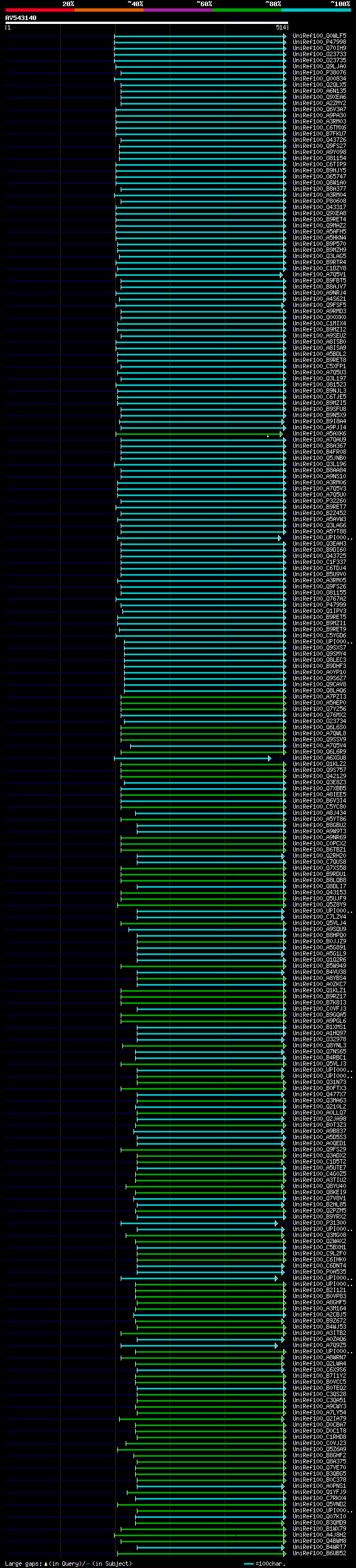Click the UniRef100_Q3E8Z3 label
The height and width of the screenshot is (1568, 356).
point(319,782)
